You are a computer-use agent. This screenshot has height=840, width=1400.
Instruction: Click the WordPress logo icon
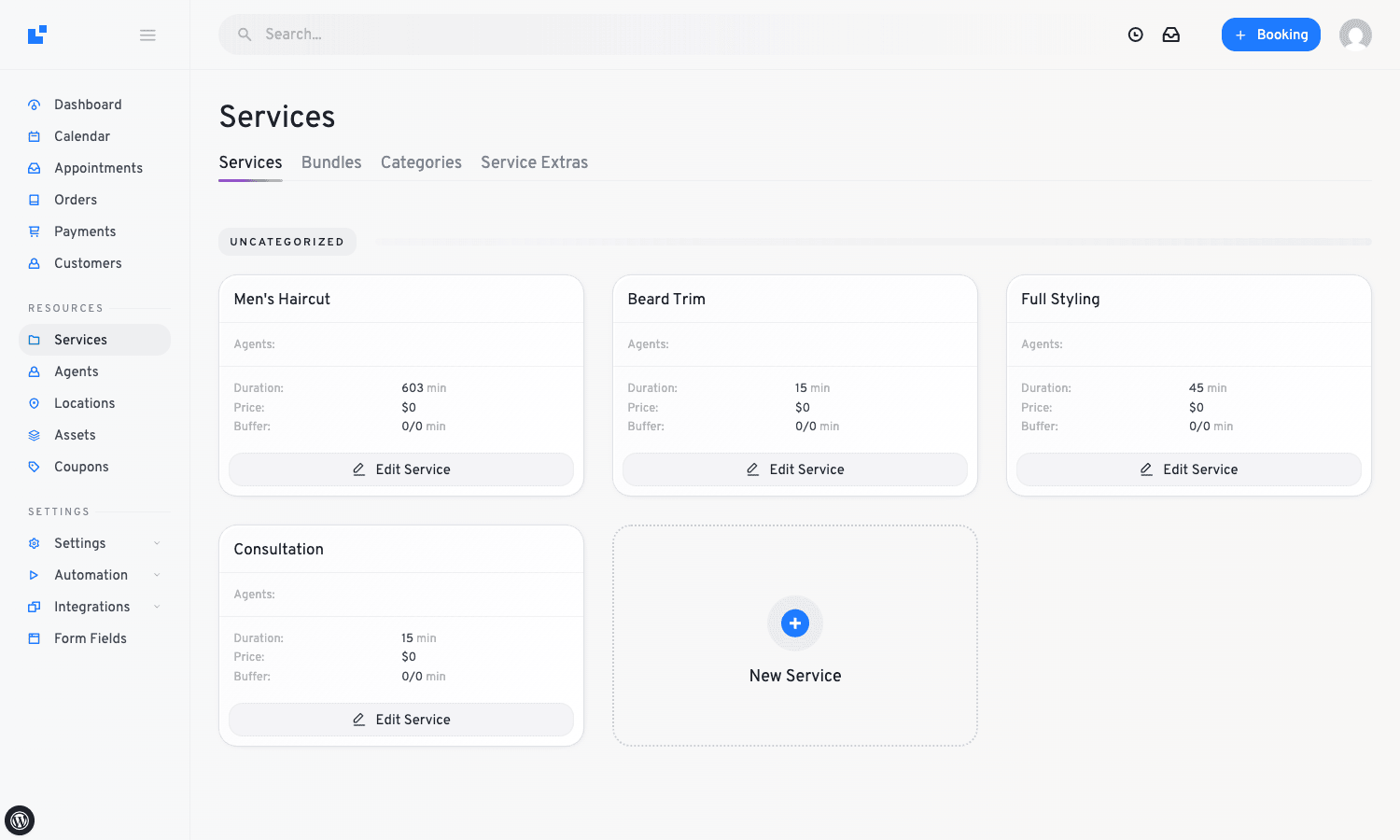click(x=20, y=820)
